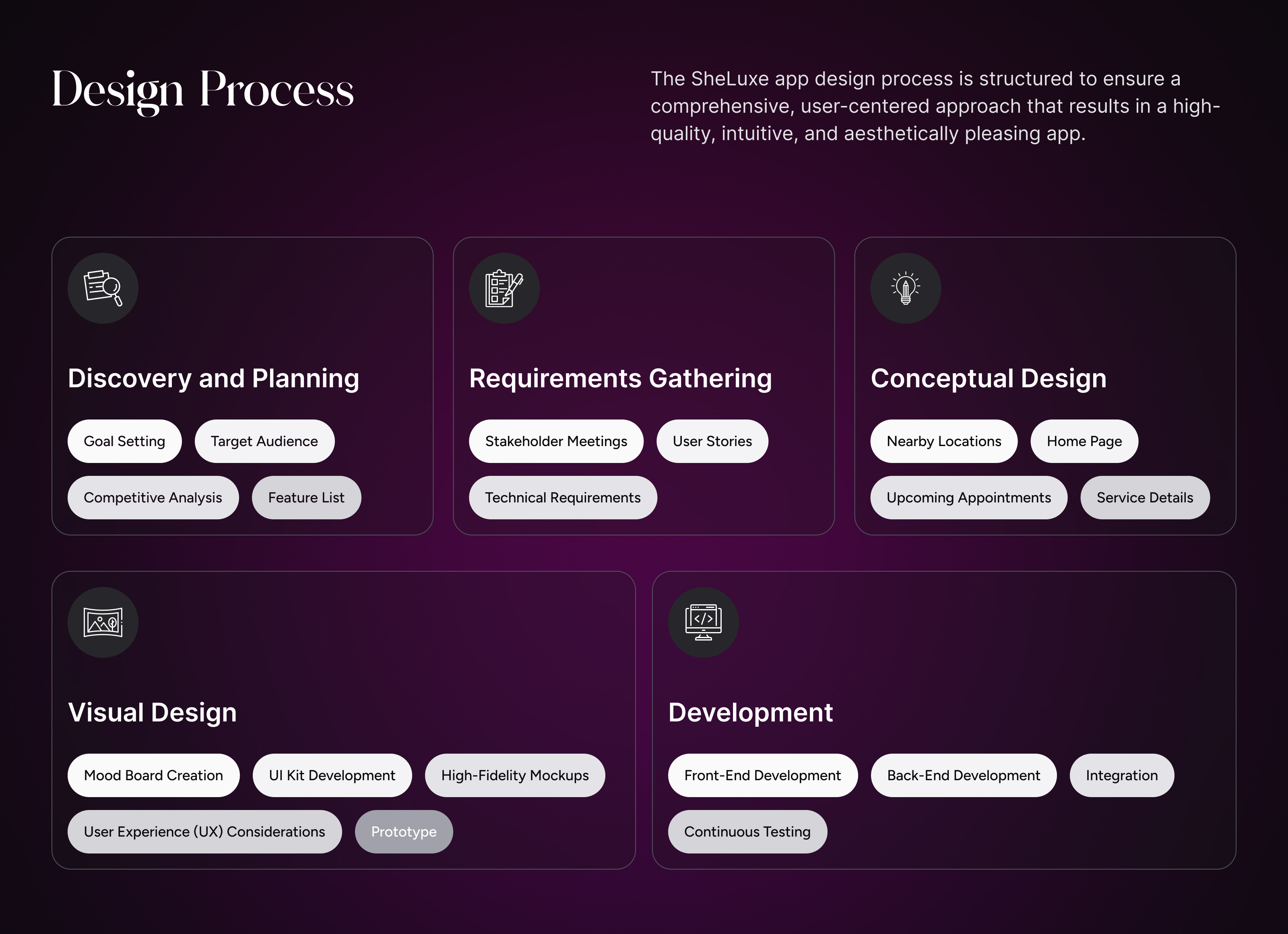
Task: Click the Requirements Gathering clipboard pen icon
Action: tap(504, 288)
